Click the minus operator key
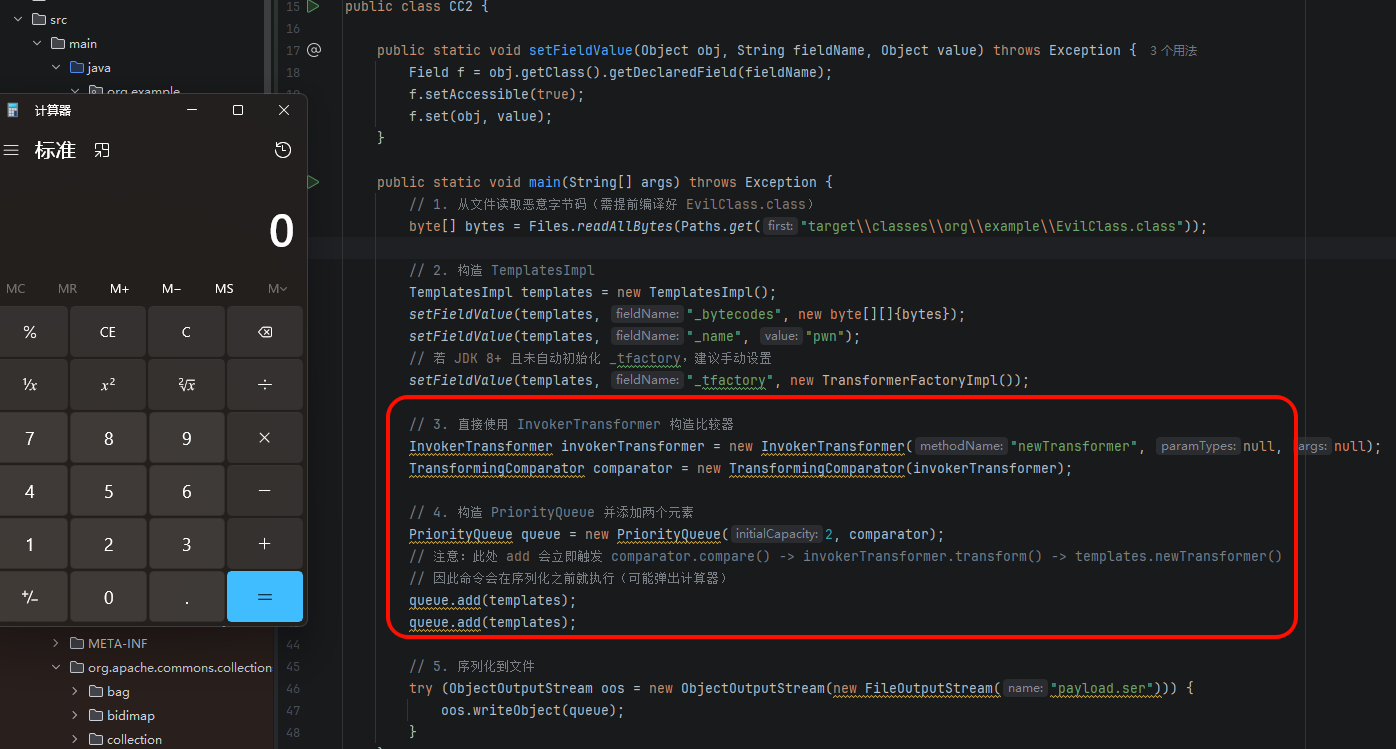This screenshot has width=1396, height=749. coord(265,491)
